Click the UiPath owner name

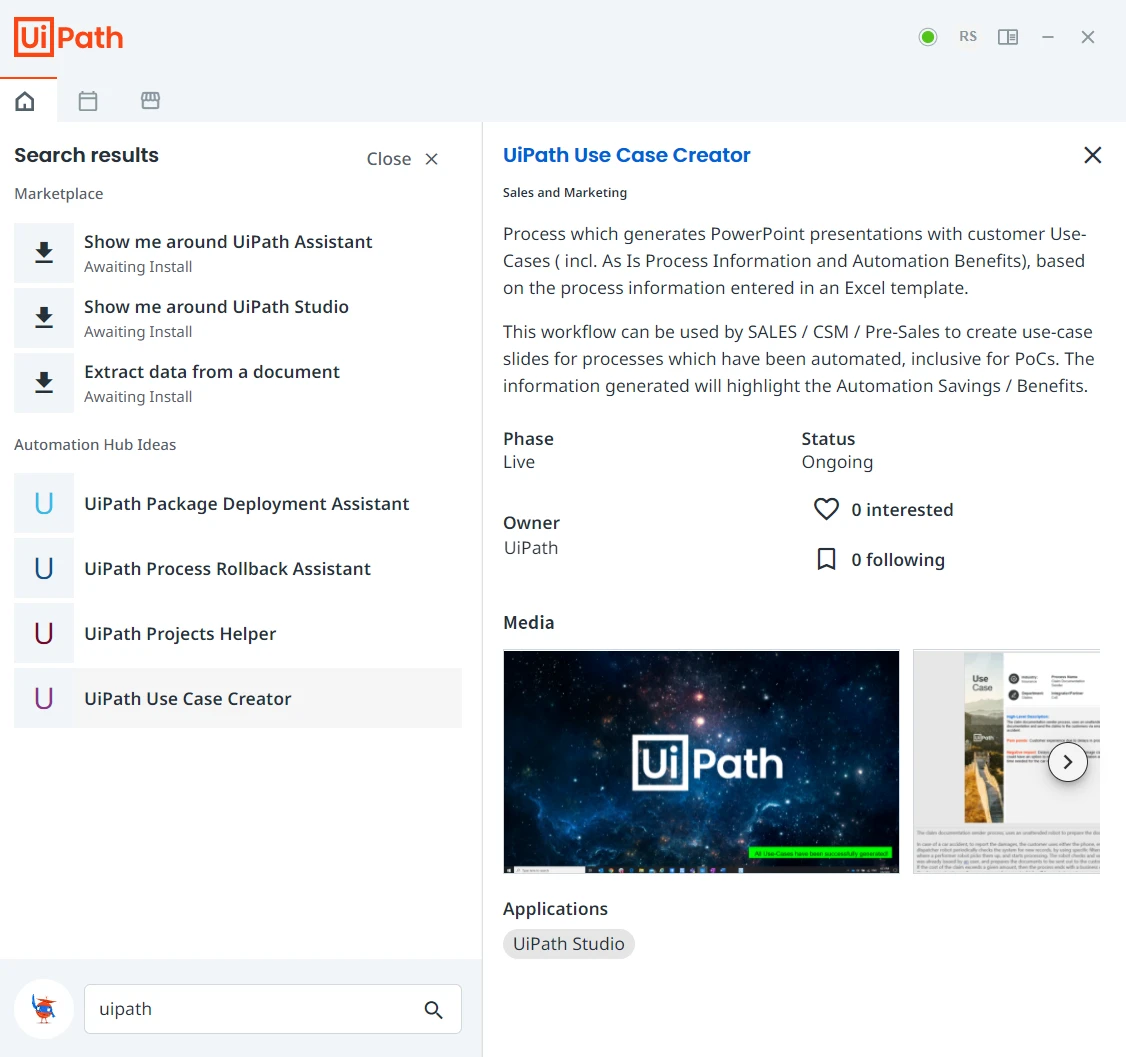[531, 548]
